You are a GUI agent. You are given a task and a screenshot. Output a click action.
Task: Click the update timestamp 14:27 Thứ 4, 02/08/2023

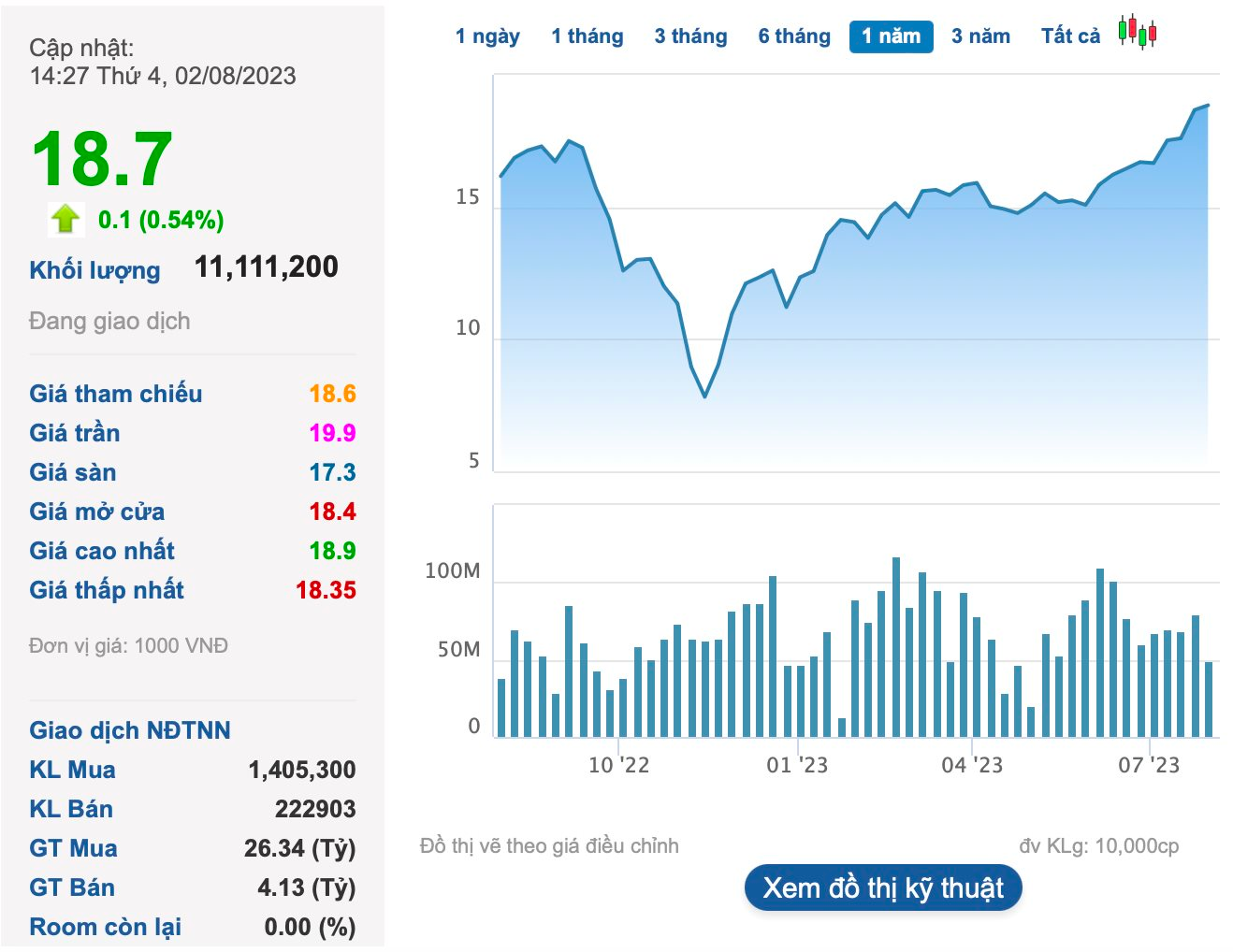[163, 76]
